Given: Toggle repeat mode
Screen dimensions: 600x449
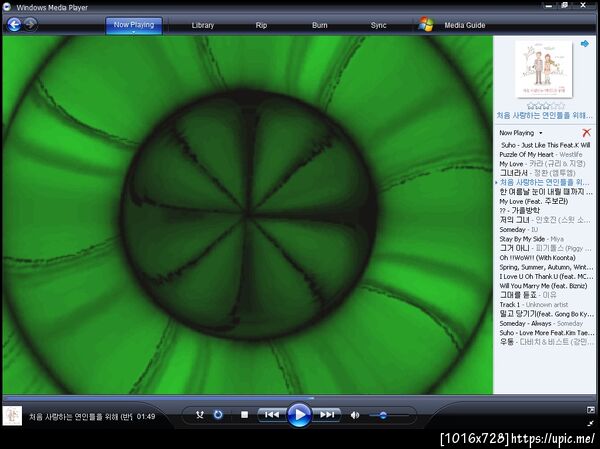Looking at the screenshot, I should (218, 415).
